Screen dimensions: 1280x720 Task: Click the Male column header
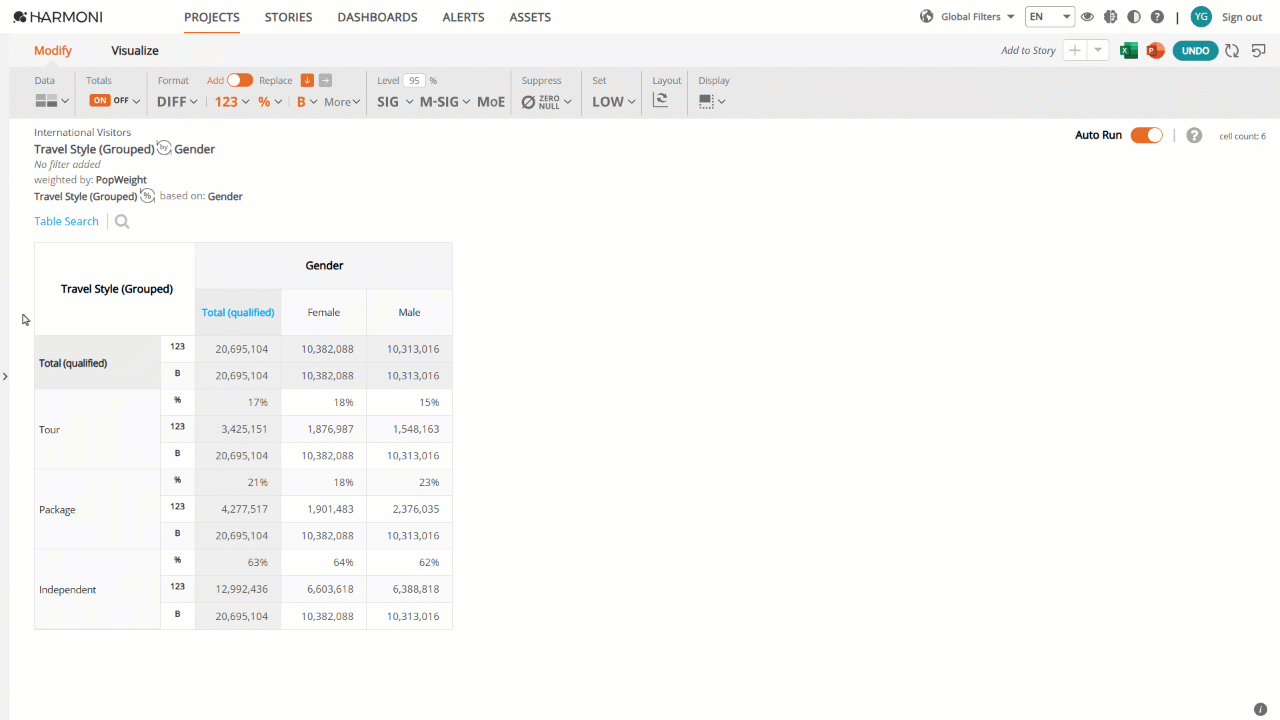(409, 312)
